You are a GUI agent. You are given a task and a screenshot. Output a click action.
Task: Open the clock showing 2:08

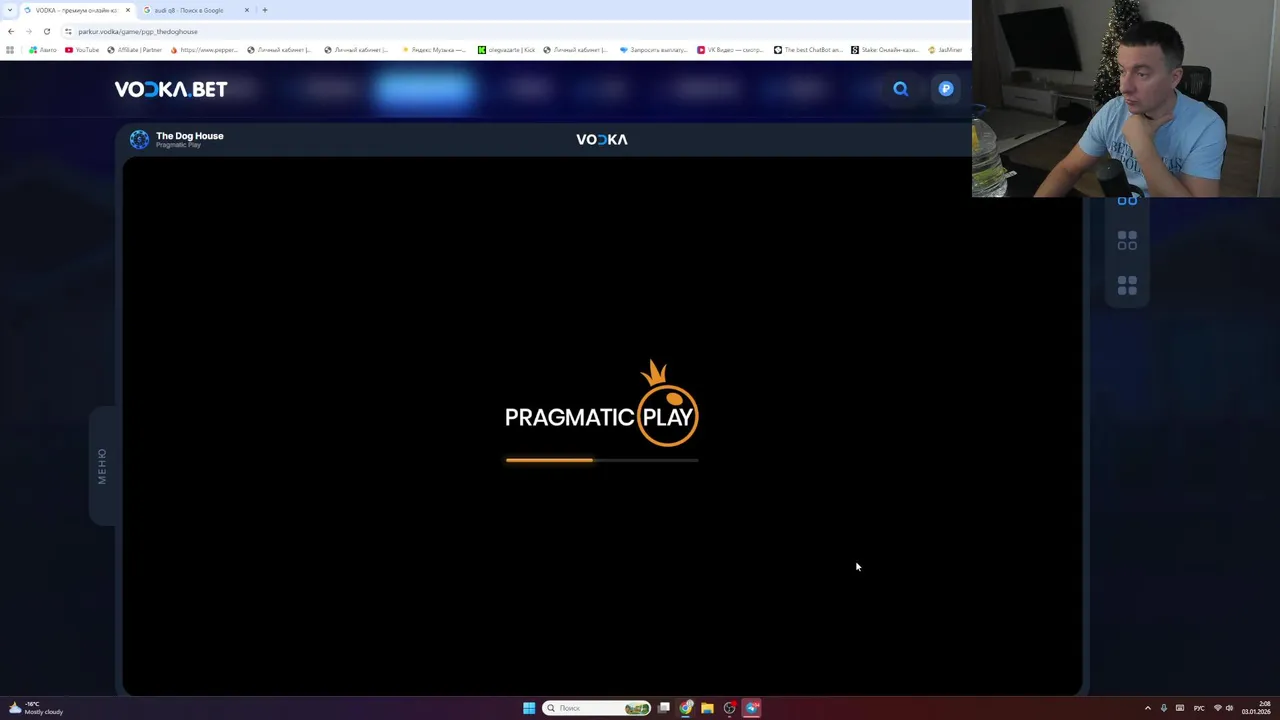coord(1257,708)
